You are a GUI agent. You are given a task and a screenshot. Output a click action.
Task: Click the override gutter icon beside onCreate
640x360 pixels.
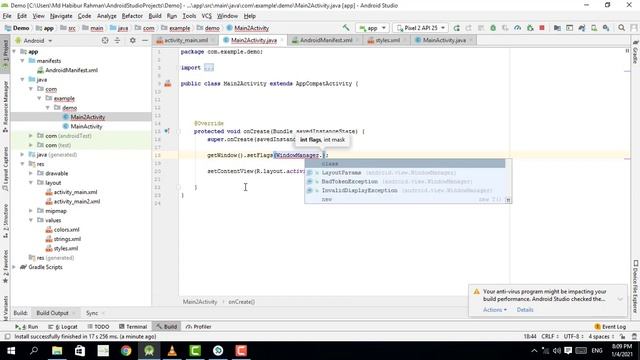tap(167, 131)
